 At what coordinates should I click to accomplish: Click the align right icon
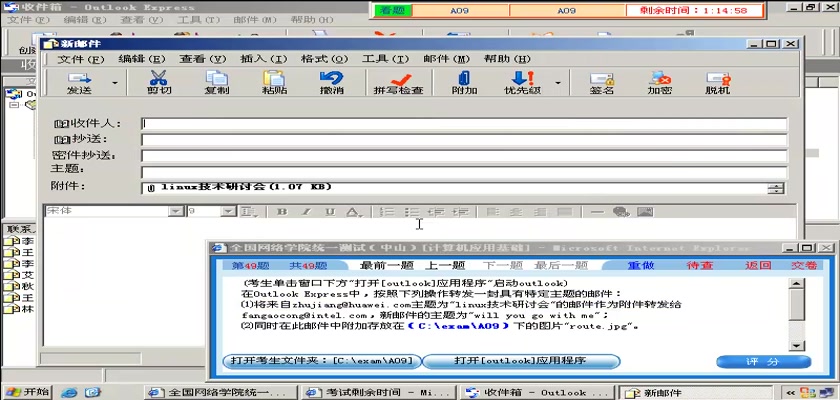541,212
